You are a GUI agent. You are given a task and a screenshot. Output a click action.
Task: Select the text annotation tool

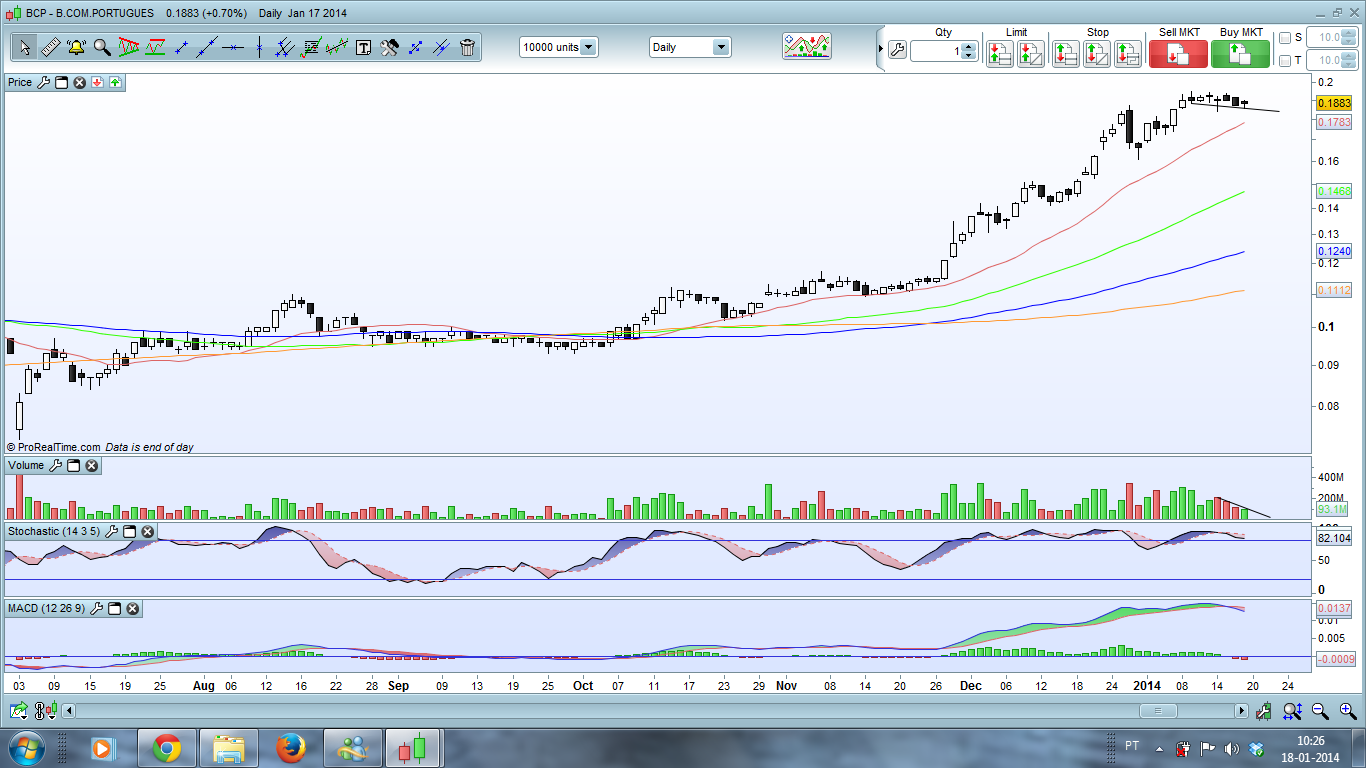363,47
